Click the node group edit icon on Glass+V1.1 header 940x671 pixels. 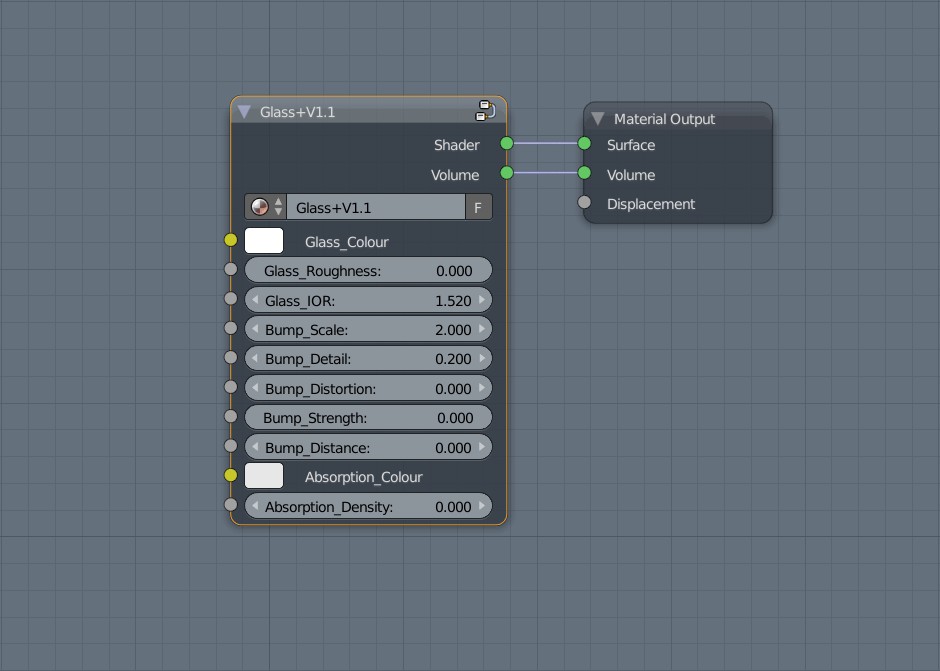[485, 112]
